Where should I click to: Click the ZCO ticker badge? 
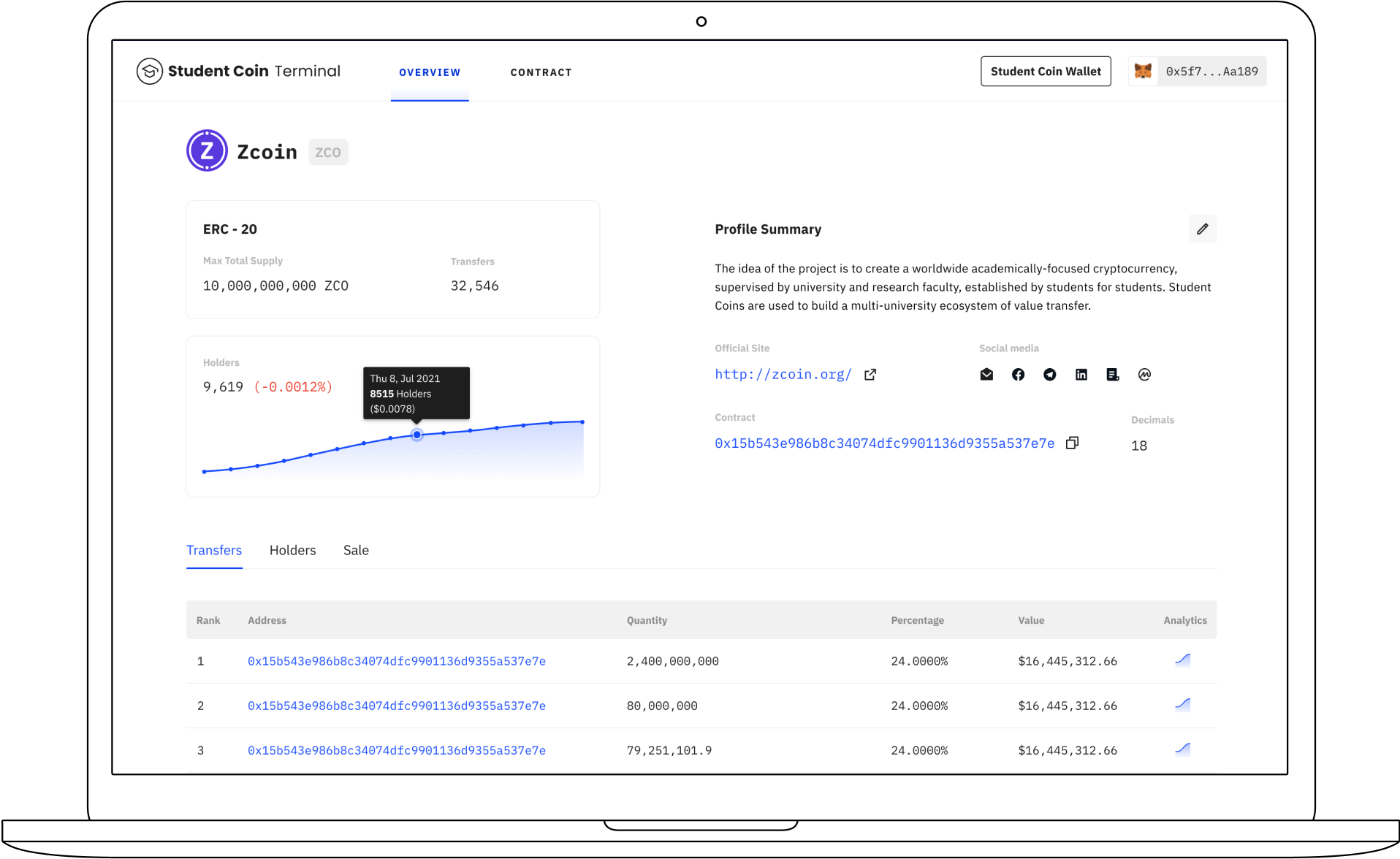pyautogui.click(x=328, y=152)
